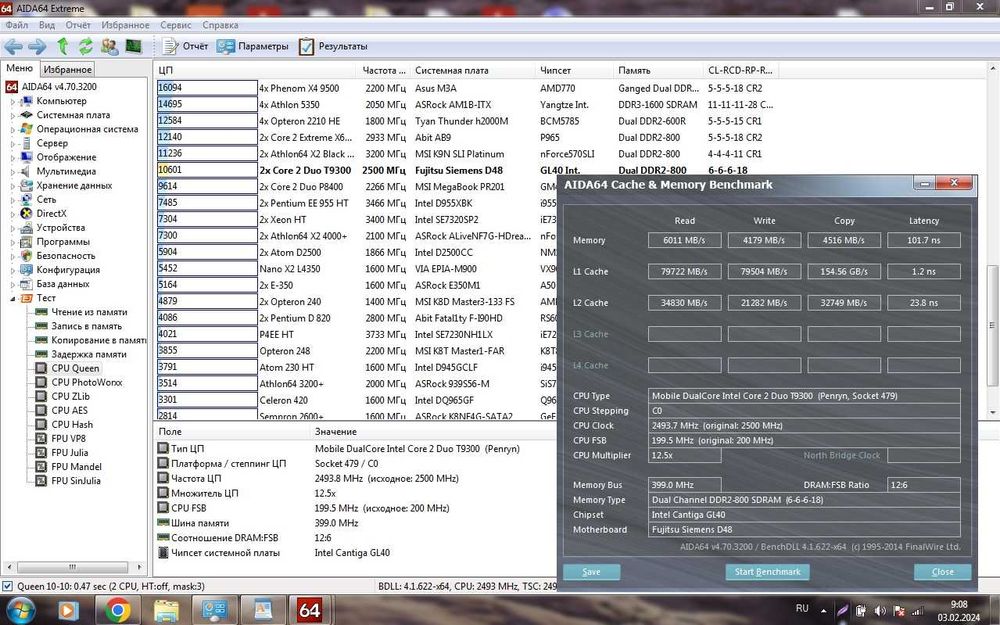1000x625 pixels.
Task: Click the Refresh toolbar icon
Action: 85,46
